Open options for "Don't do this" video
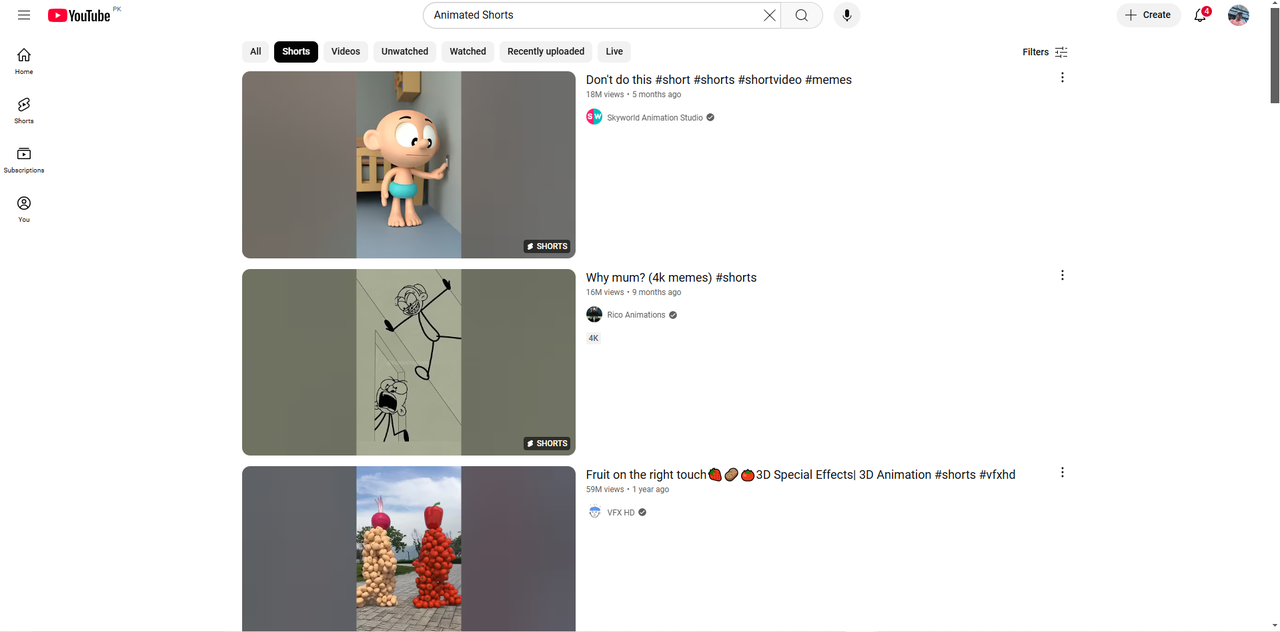 click(x=1062, y=77)
